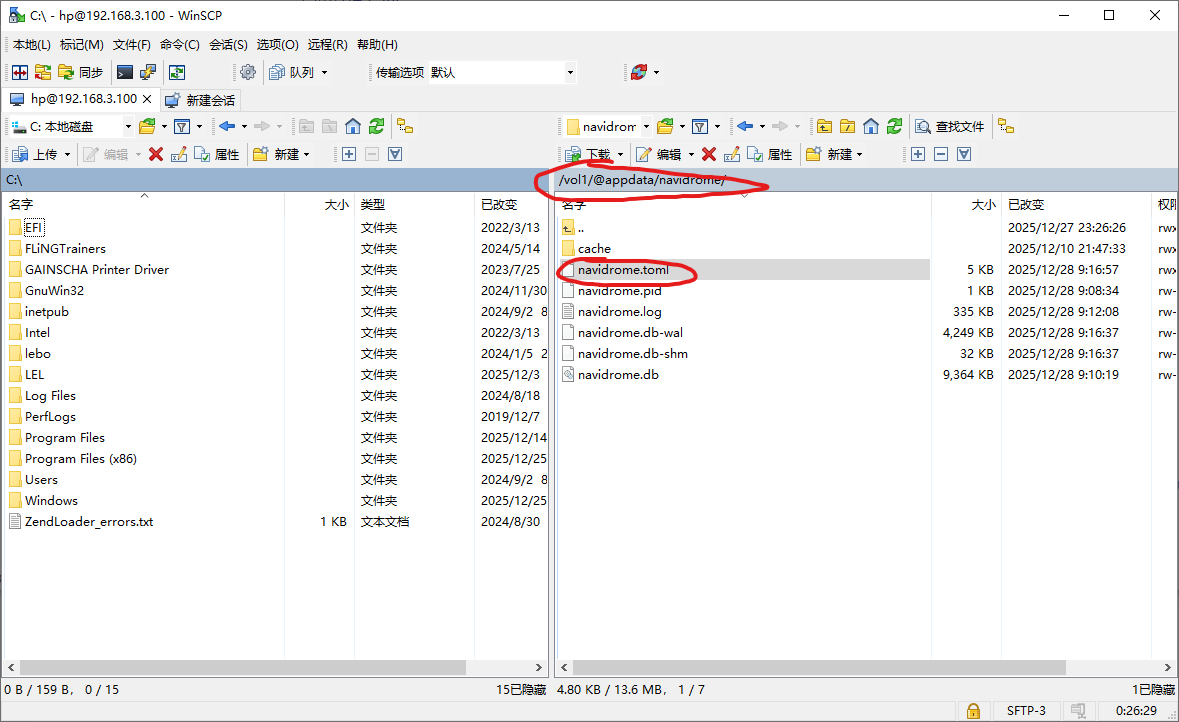Sort local files by 已改变 column
This screenshot has width=1179, height=722.
click(x=511, y=205)
